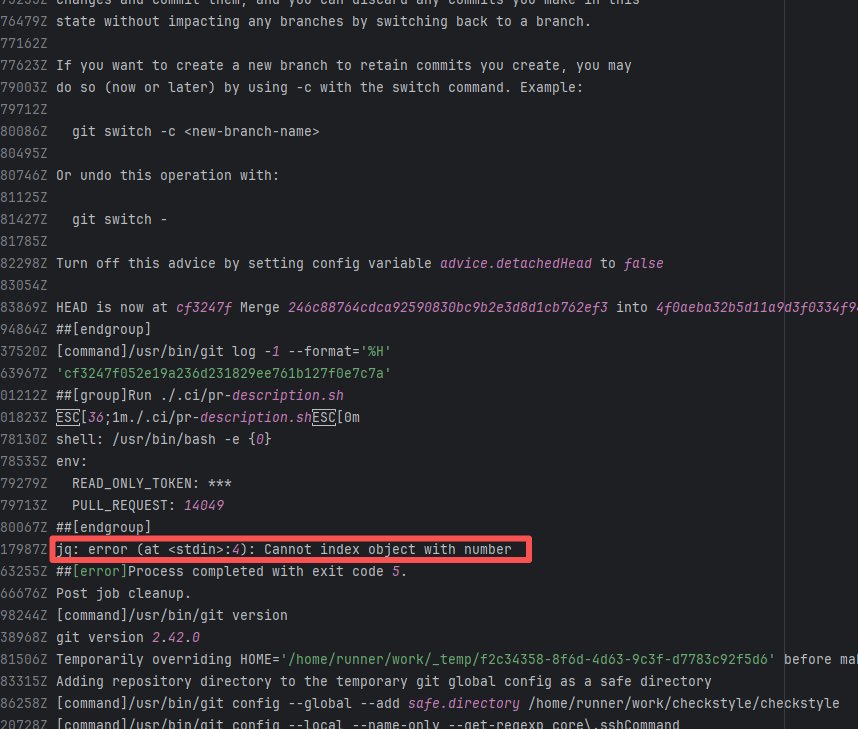Image resolution: width=858 pixels, height=729 pixels.
Task: Click the 'Post job cleanup.' line
Action: click(x=123, y=593)
